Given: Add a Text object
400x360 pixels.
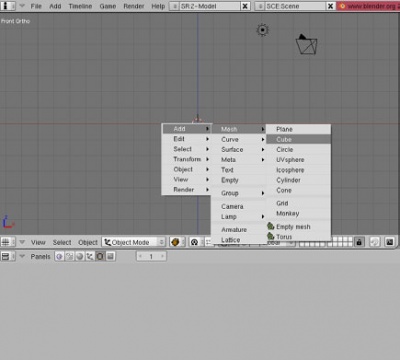Looking at the screenshot, I should (238, 170).
